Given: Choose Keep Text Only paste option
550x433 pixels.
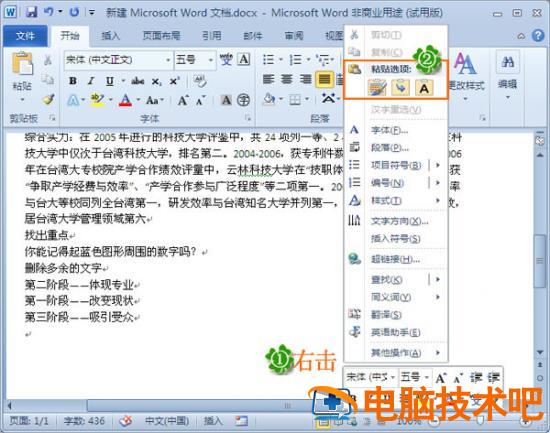Looking at the screenshot, I should (x=424, y=87).
